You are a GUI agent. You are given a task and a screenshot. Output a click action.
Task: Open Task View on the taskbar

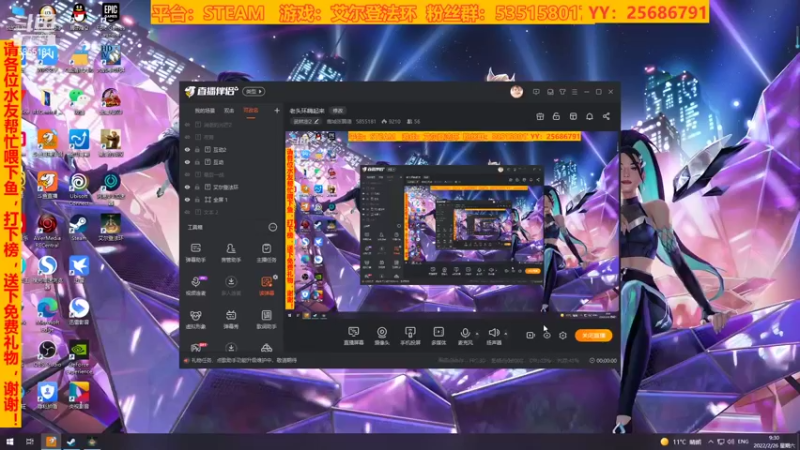[30, 441]
